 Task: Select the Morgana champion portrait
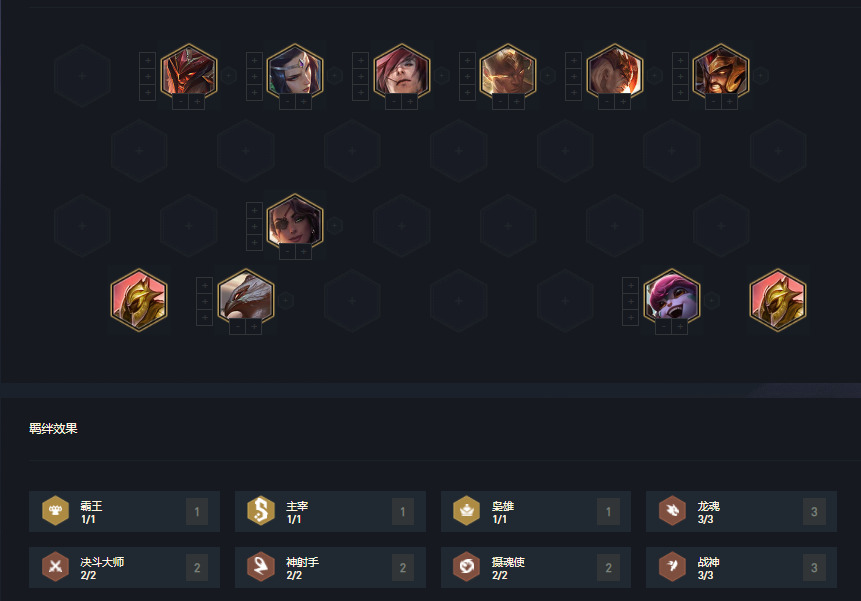coord(295,71)
